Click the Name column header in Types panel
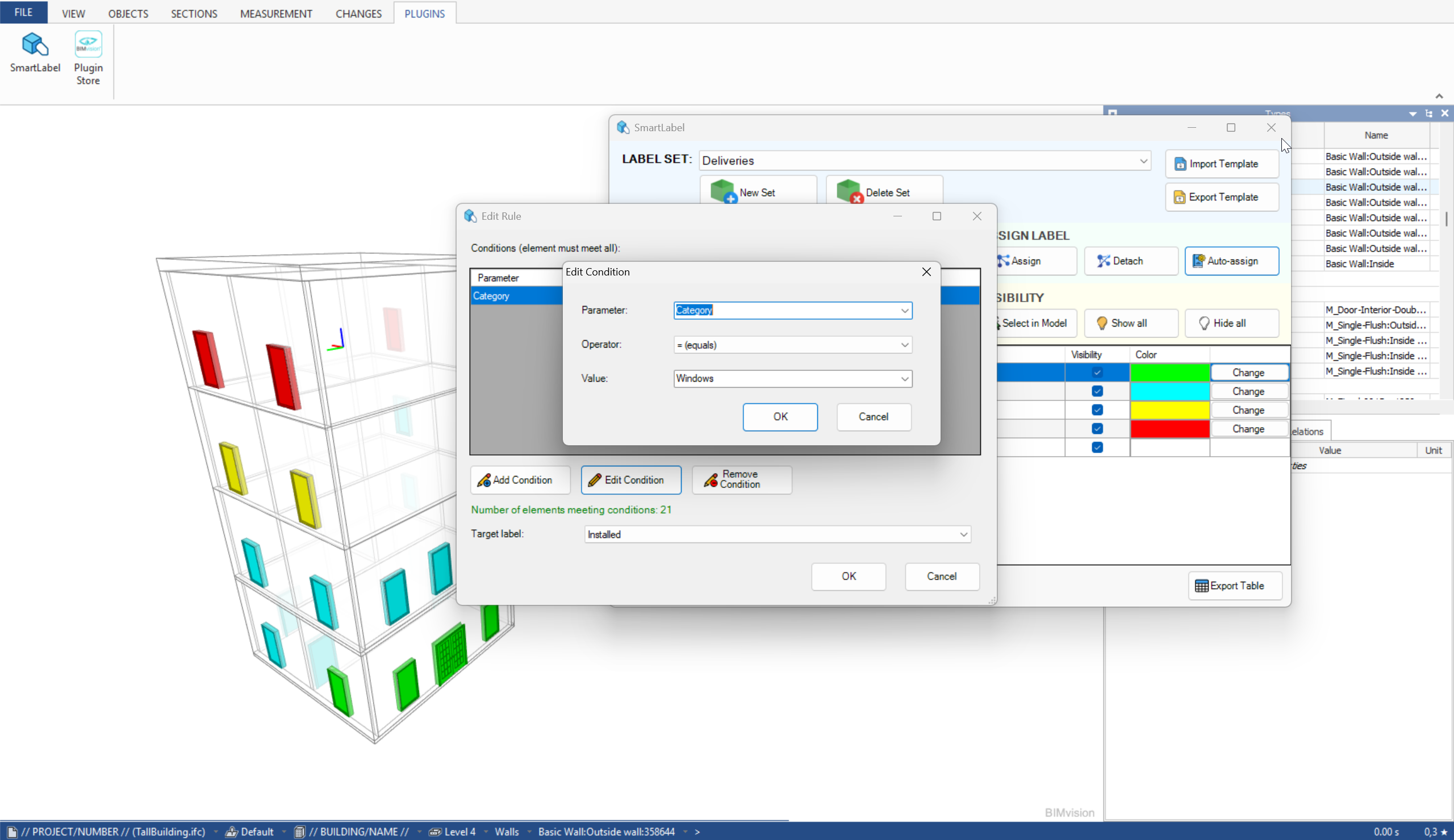This screenshot has width=1454, height=840. click(x=1376, y=135)
